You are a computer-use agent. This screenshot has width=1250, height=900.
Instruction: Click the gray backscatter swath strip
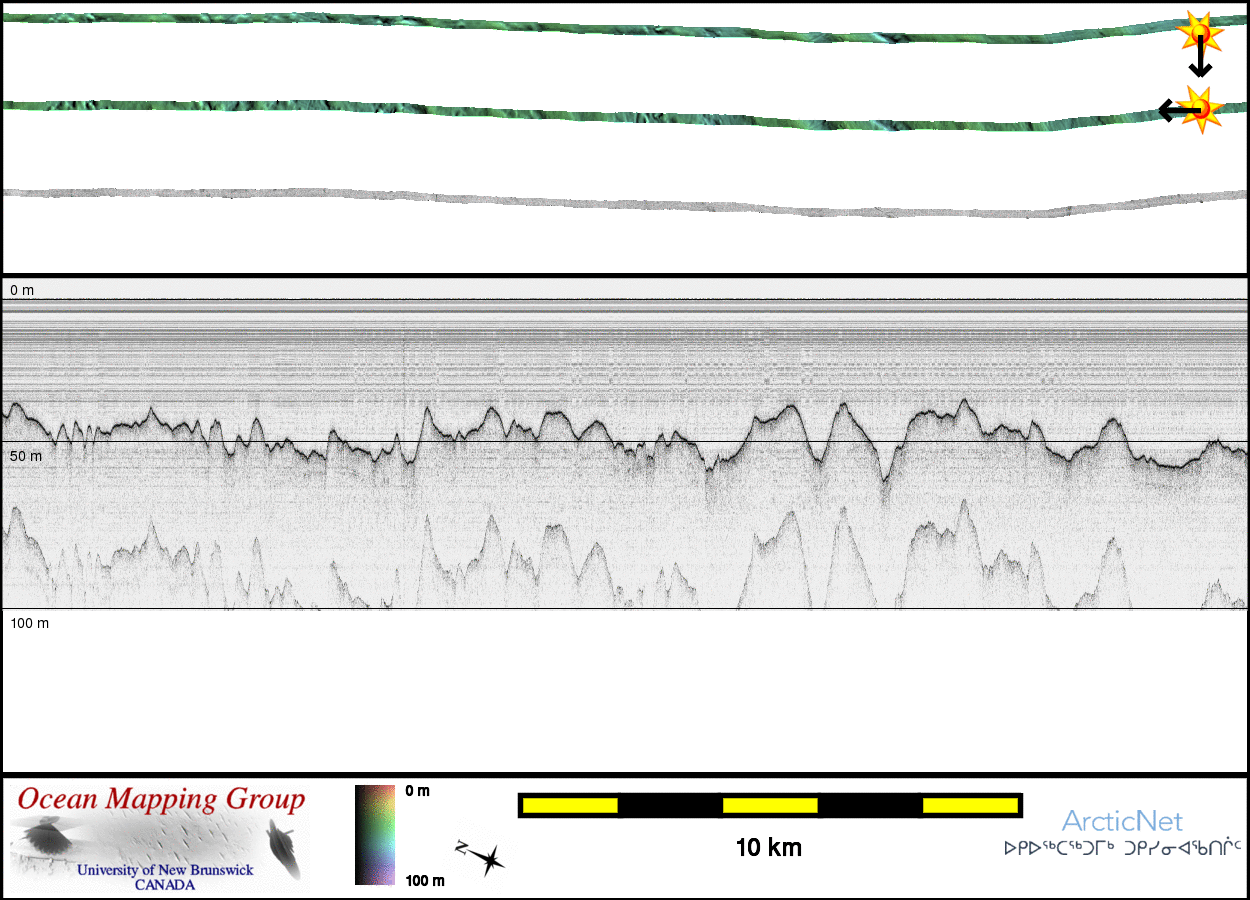click(600, 201)
